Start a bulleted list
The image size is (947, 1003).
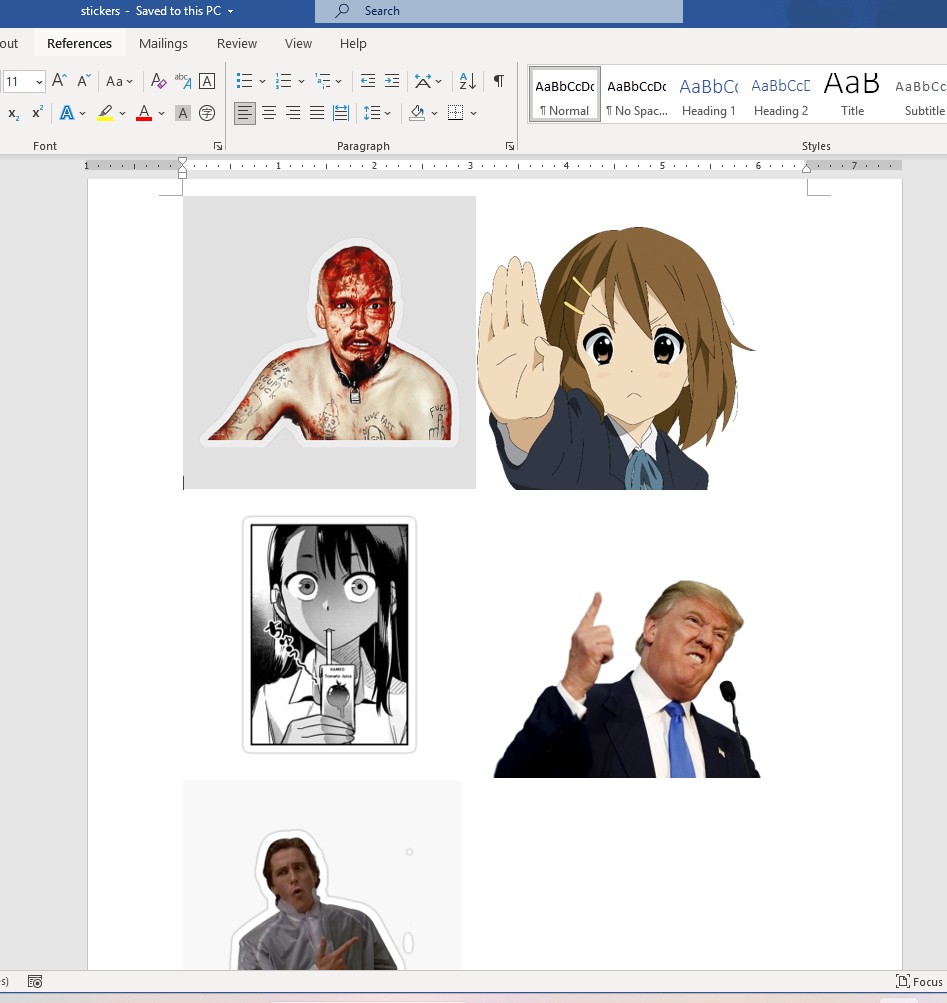[244, 81]
